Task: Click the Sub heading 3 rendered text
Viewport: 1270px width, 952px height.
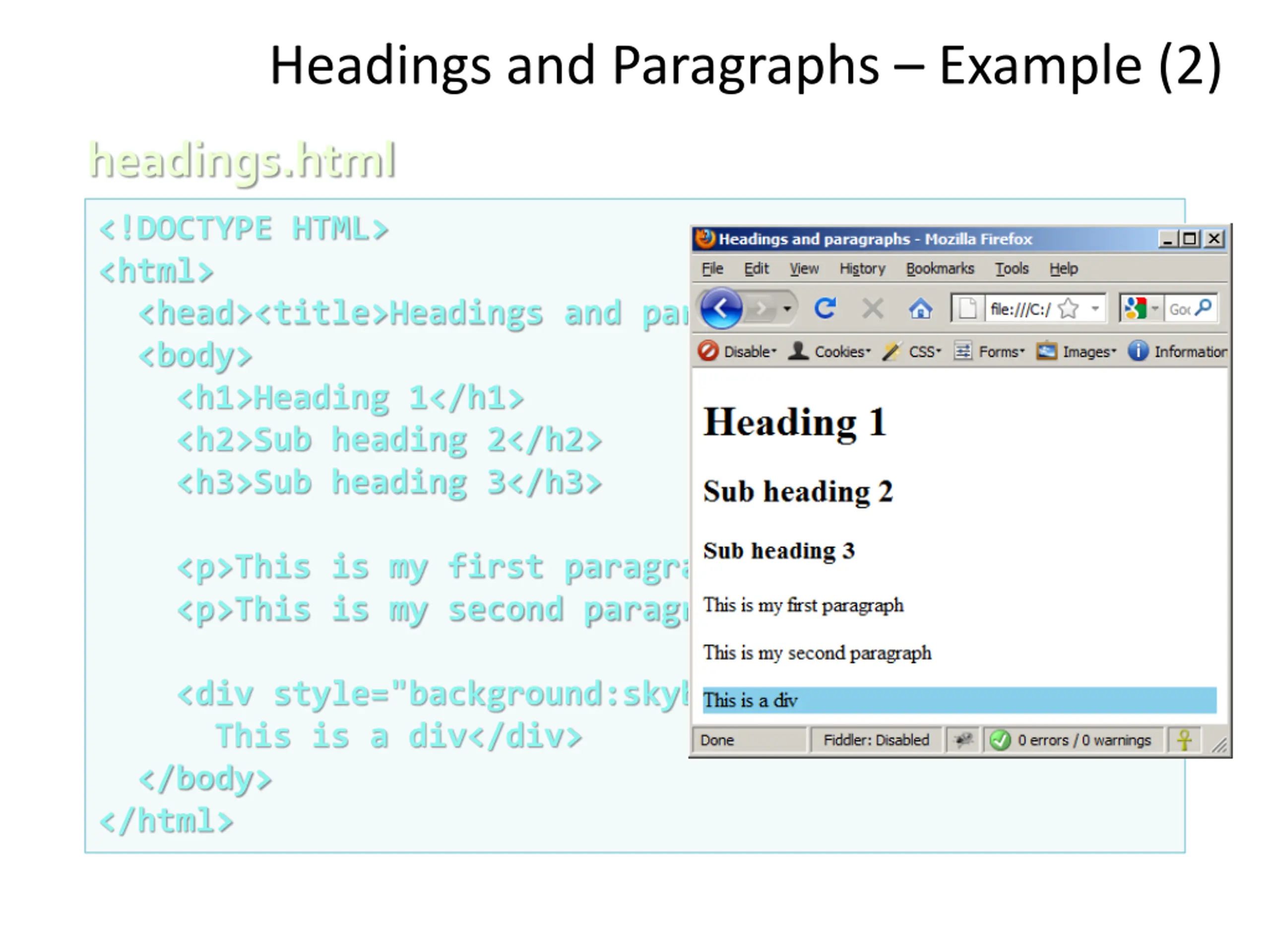Action: click(x=778, y=551)
